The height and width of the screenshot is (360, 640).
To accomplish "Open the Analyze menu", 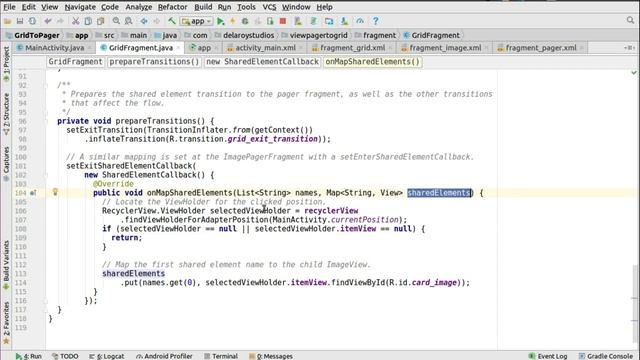I will [x=138, y=7].
